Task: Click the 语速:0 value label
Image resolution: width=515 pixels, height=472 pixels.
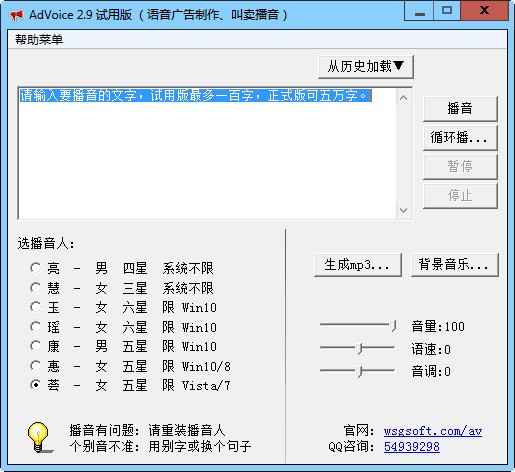Action: (x=431, y=349)
